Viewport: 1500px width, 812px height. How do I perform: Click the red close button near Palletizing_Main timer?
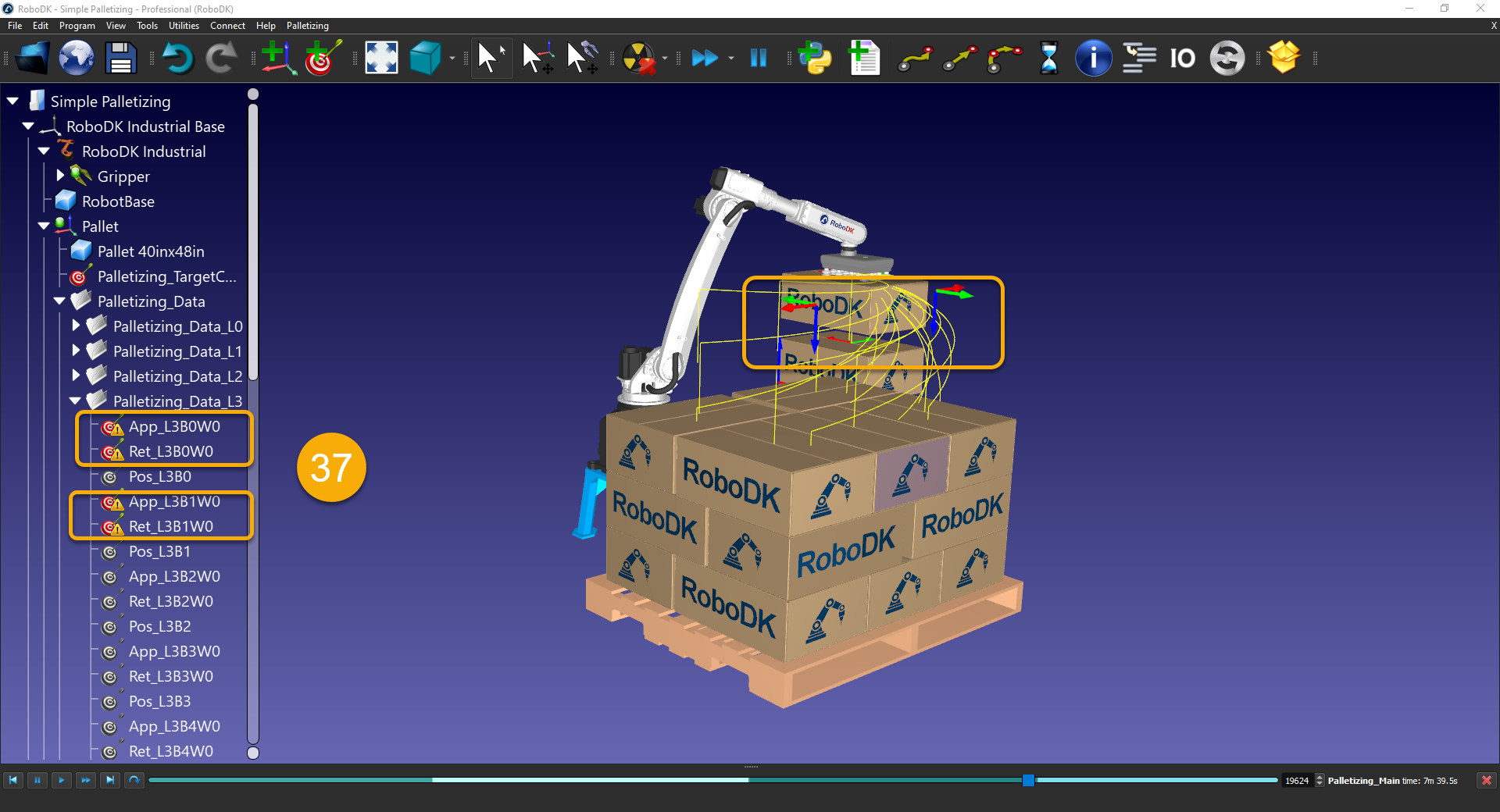pos(1486,780)
